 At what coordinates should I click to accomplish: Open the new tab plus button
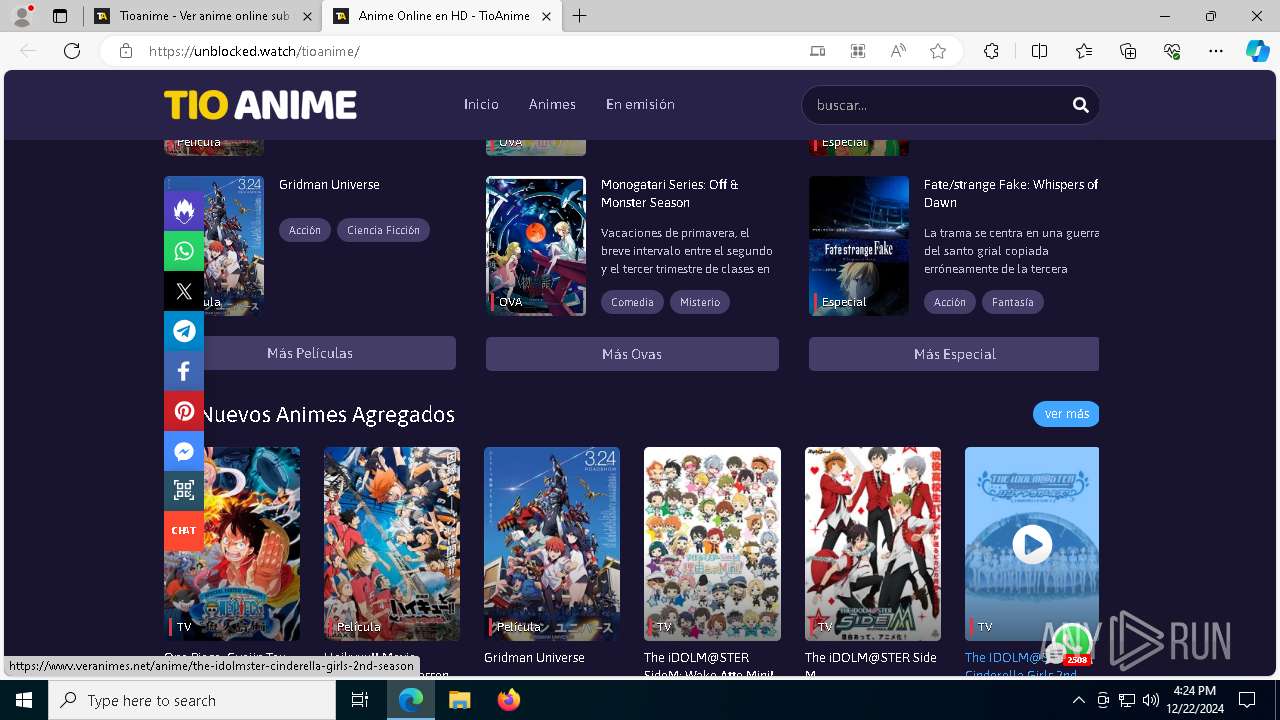580,16
